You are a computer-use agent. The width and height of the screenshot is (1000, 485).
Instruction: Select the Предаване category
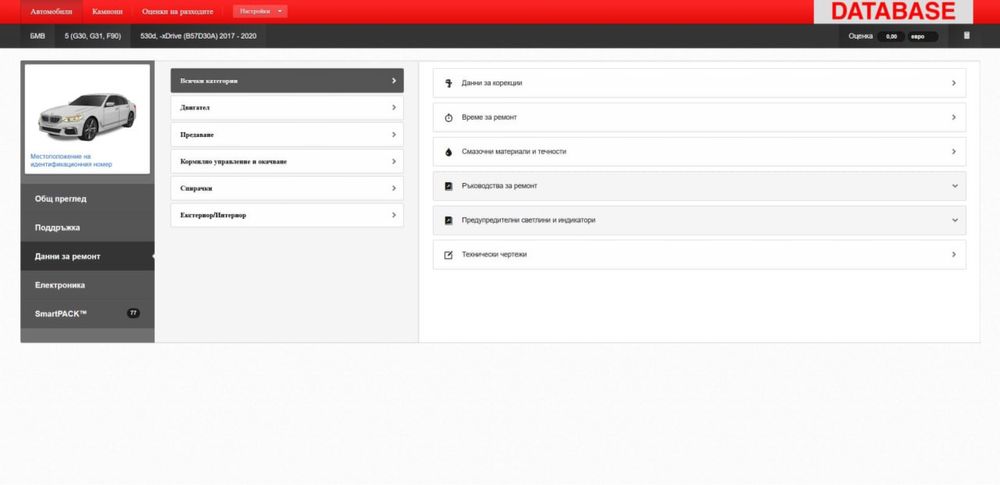287,135
